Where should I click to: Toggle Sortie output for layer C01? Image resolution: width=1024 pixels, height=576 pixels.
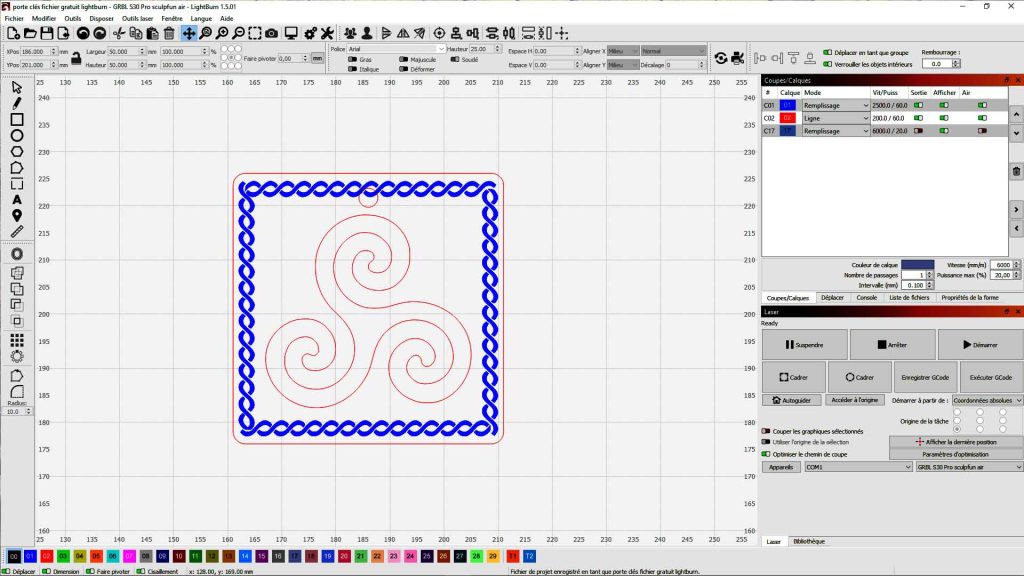click(918, 105)
